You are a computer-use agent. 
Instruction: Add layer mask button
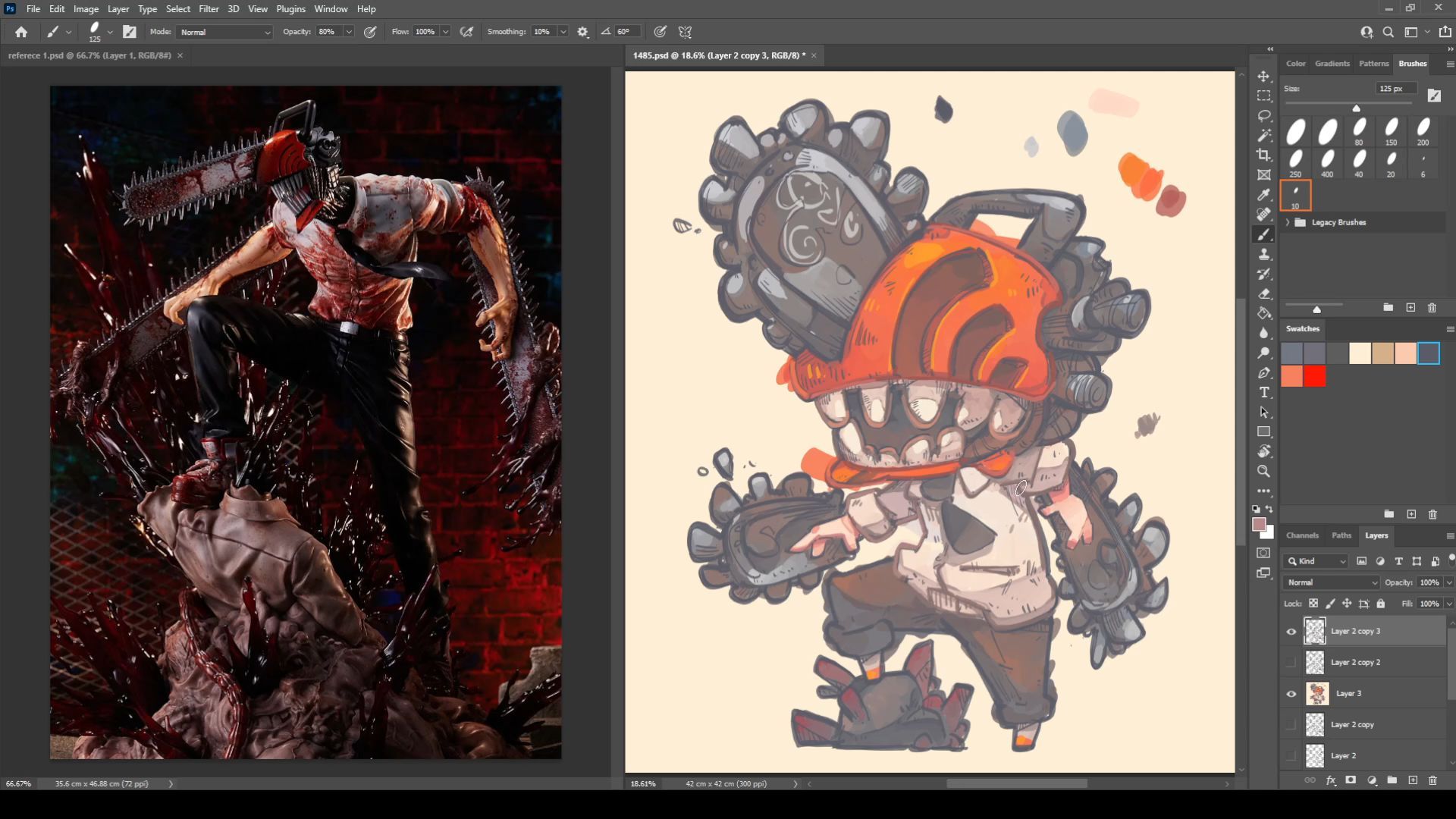click(x=1351, y=780)
